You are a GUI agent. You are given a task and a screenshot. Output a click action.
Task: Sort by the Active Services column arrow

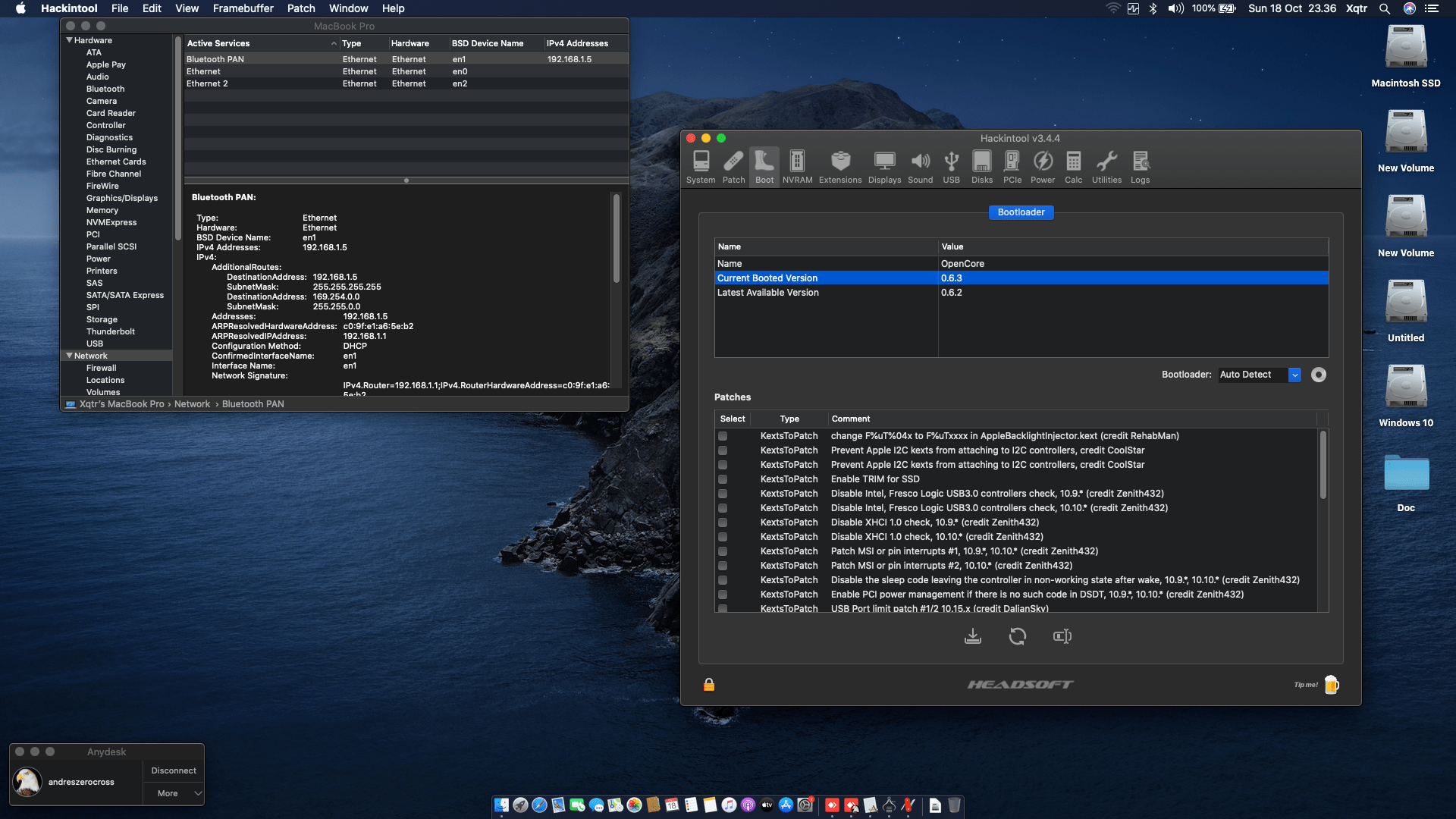tap(334, 44)
